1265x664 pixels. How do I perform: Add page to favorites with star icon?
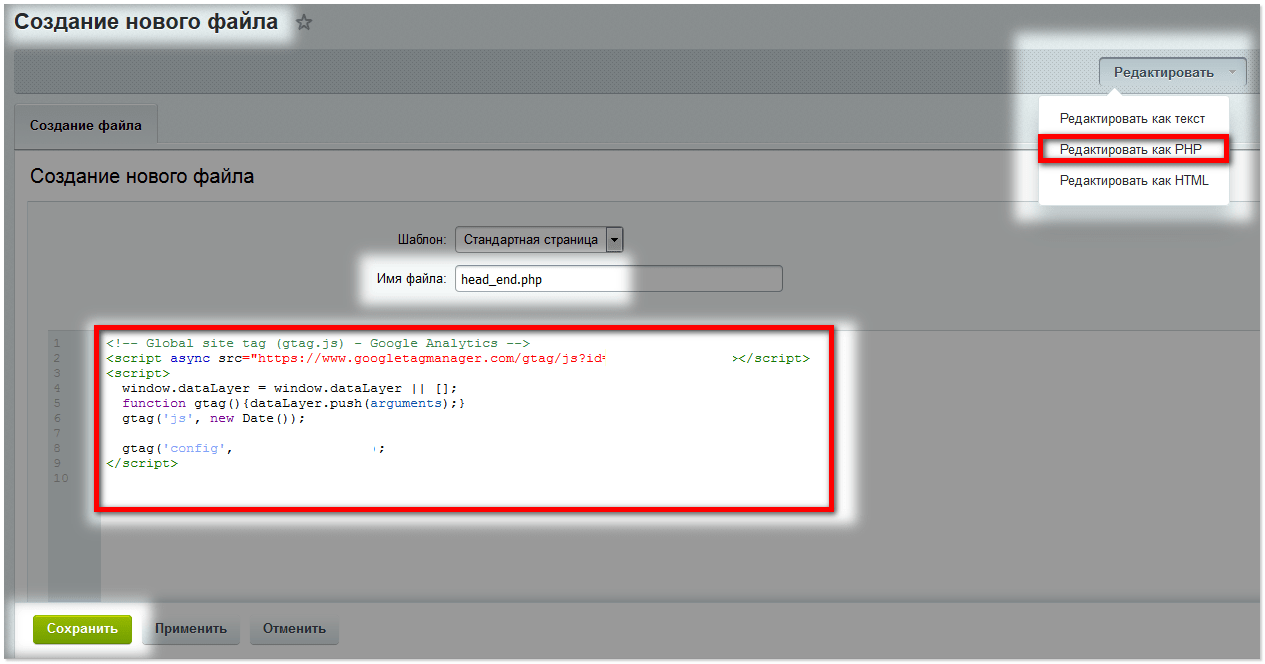click(x=304, y=23)
